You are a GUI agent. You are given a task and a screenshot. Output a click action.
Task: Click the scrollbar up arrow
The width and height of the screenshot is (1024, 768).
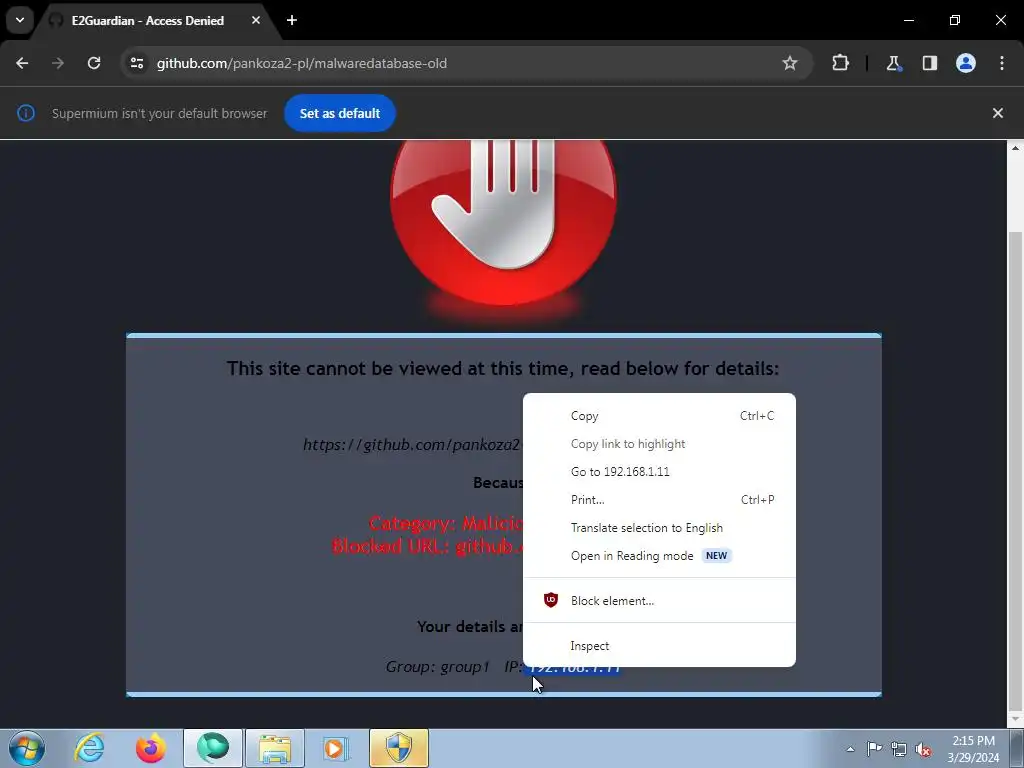coord(1015,148)
